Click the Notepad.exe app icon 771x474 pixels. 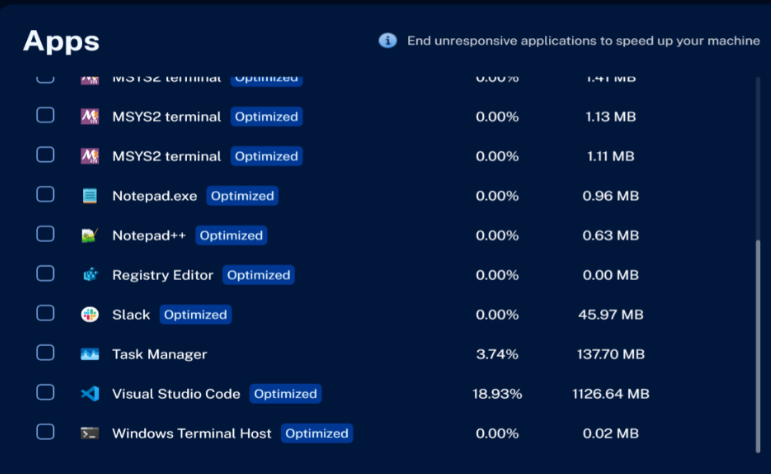89,196
